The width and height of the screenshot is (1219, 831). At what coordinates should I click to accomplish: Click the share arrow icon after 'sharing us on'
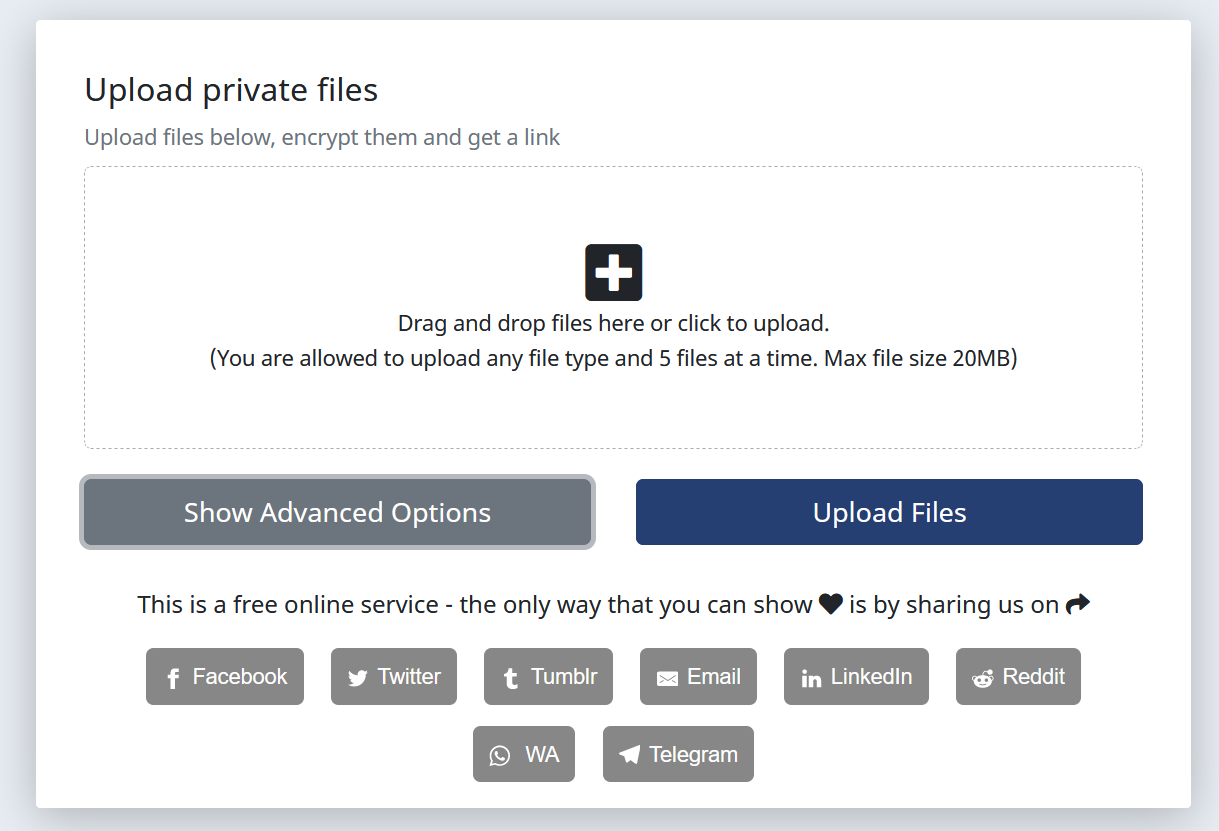pos(1078,602)
